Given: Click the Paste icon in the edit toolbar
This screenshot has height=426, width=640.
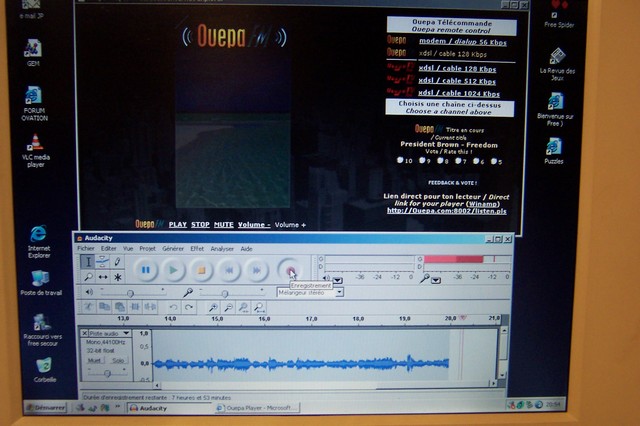Looking at the screenshot, I should point(120,306).
